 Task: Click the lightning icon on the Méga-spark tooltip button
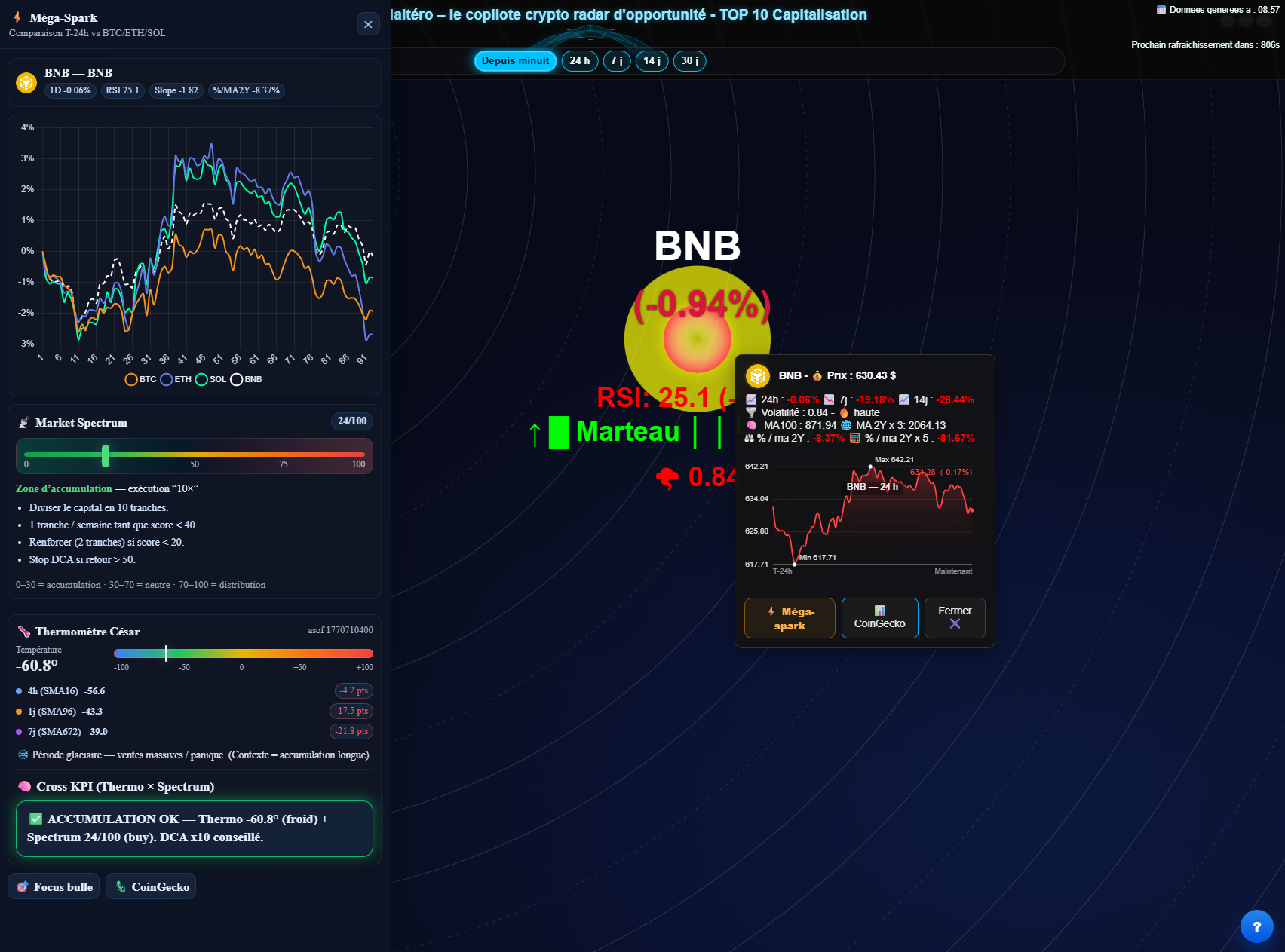click(x=772, y=612)
